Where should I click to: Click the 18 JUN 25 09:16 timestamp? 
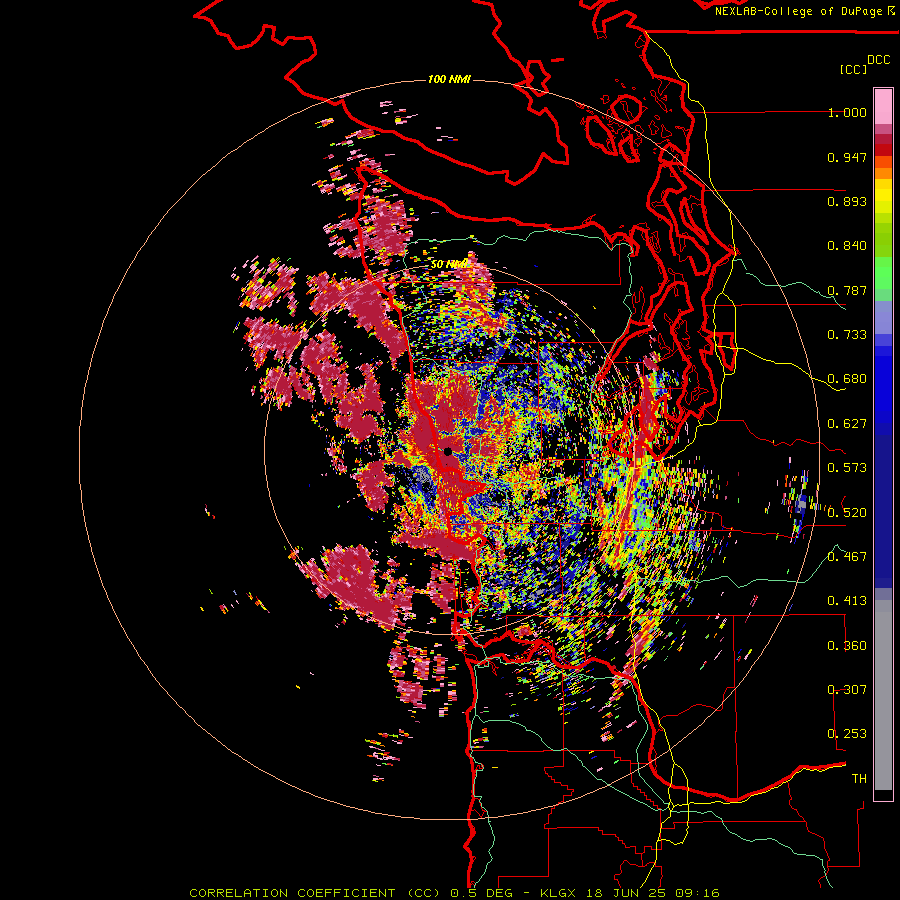[x=653, y=893]
